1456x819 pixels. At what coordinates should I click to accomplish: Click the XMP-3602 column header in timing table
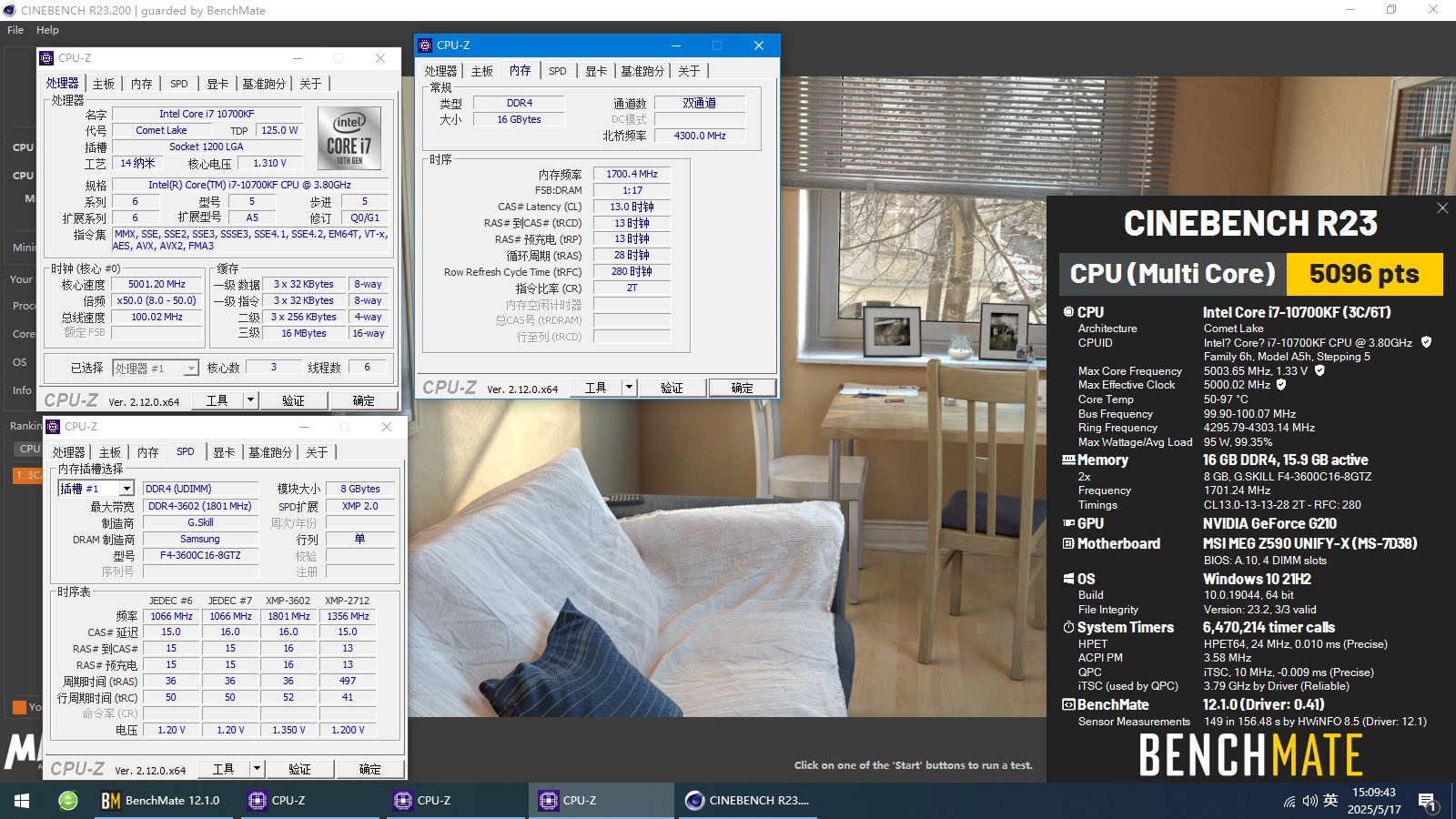[x=288, y=601]
